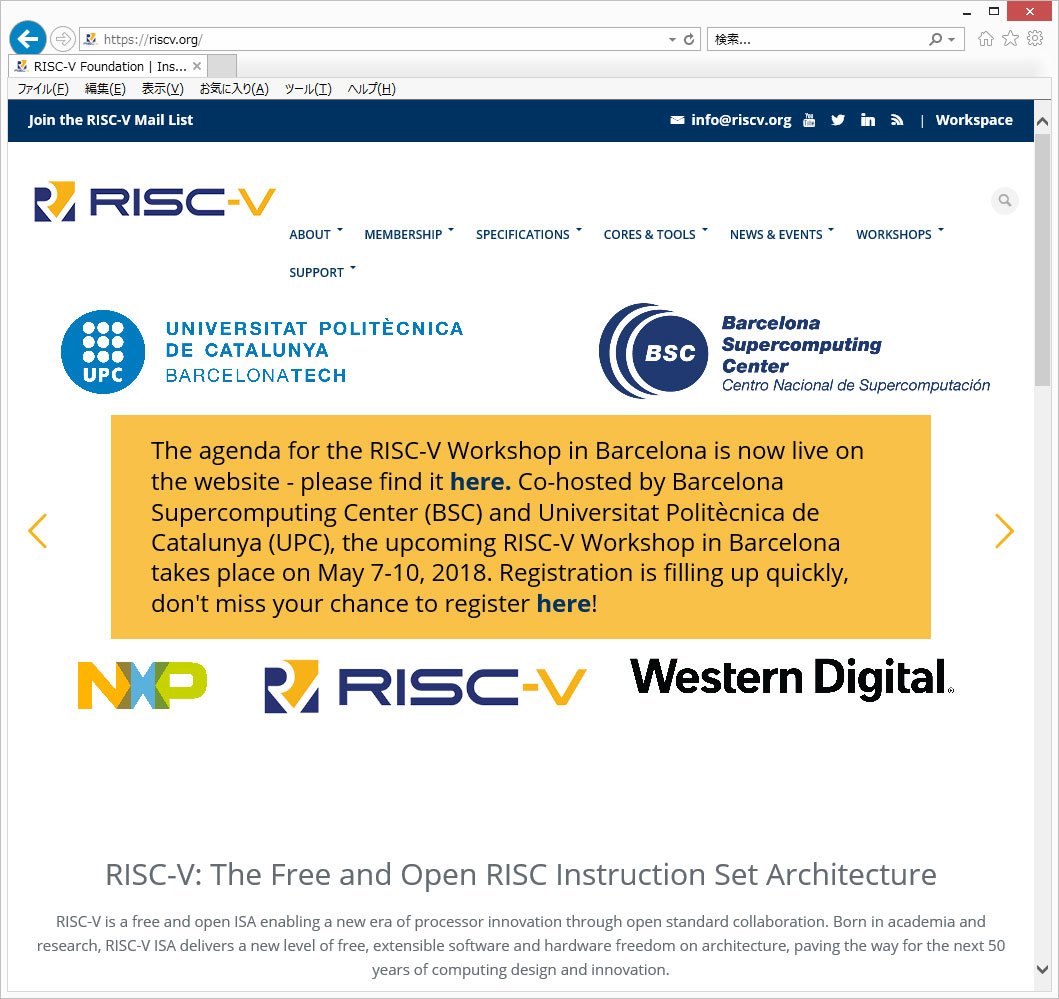Click the search magnifier in browser search box

935,39
